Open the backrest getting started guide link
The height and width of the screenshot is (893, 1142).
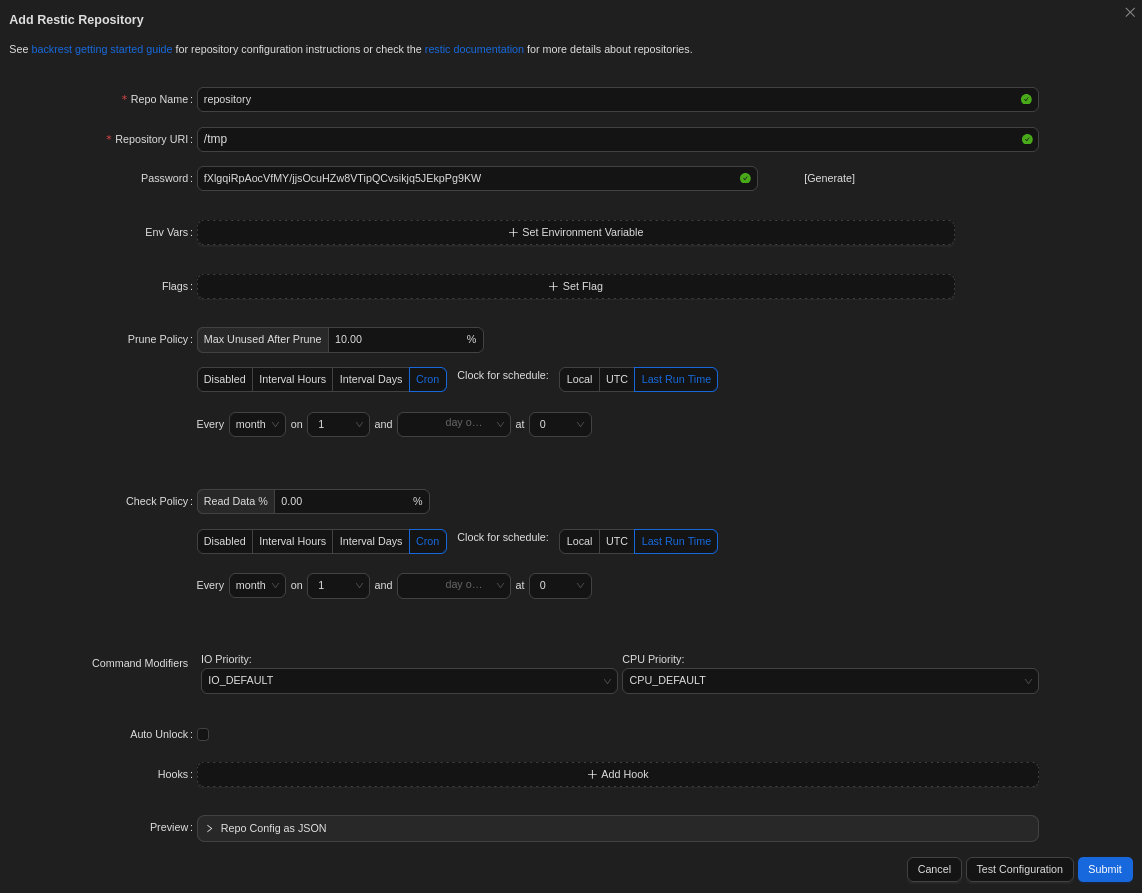click(x=102, y=49)
